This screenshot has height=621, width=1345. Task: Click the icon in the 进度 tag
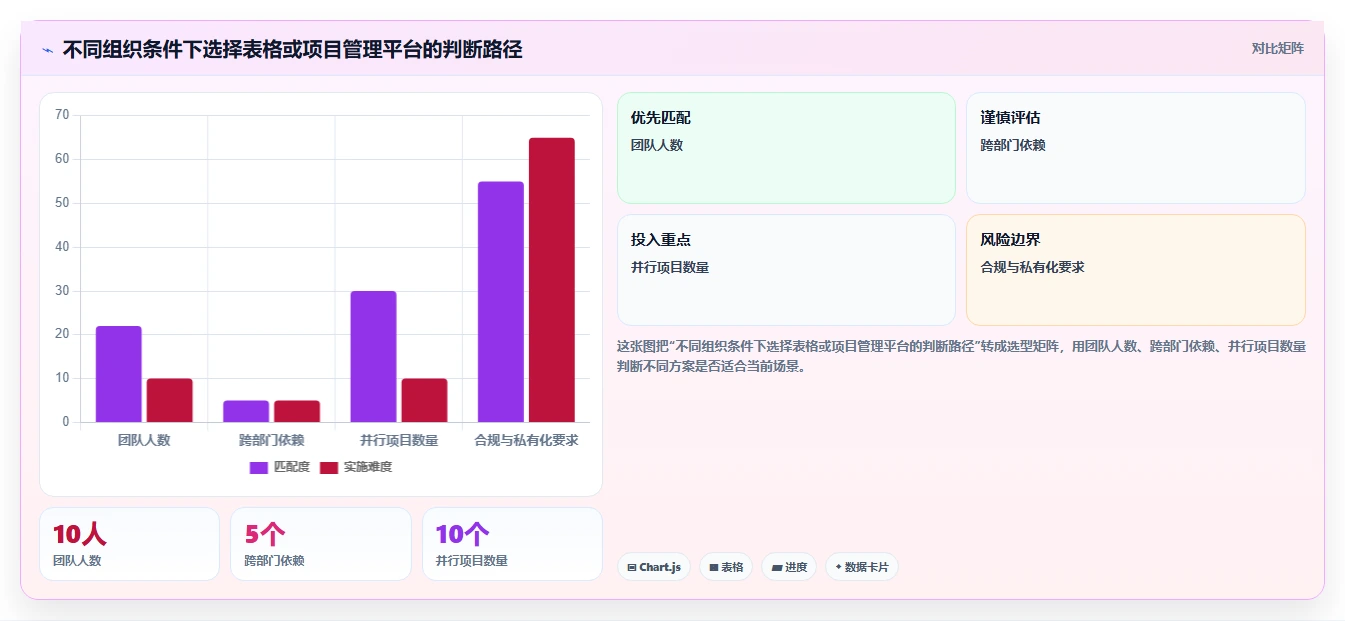click(x=777, y=567)
